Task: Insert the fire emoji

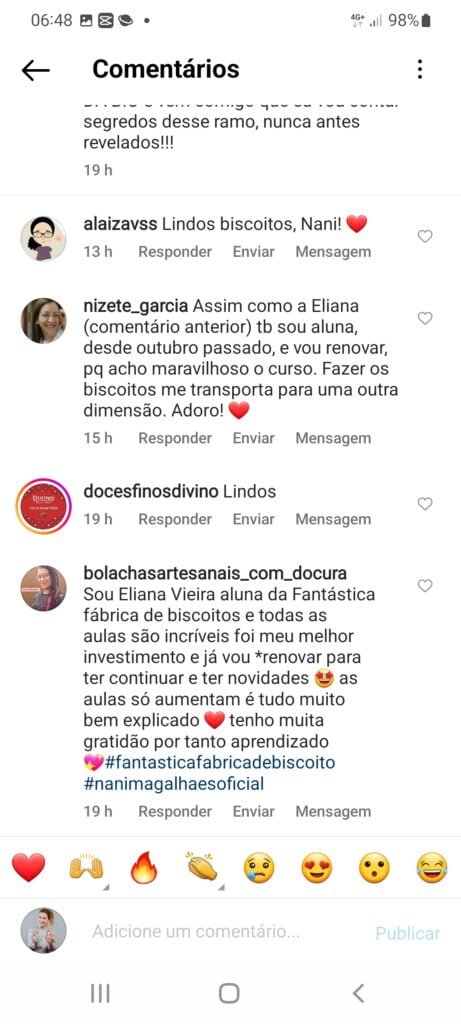Action: click(144, 868)
